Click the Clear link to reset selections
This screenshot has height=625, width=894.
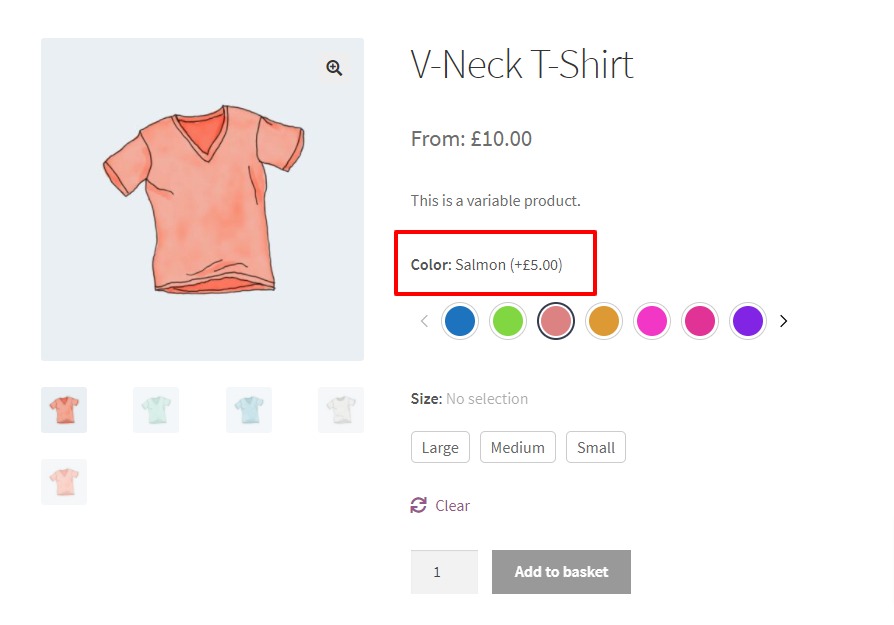pos(451,505)
